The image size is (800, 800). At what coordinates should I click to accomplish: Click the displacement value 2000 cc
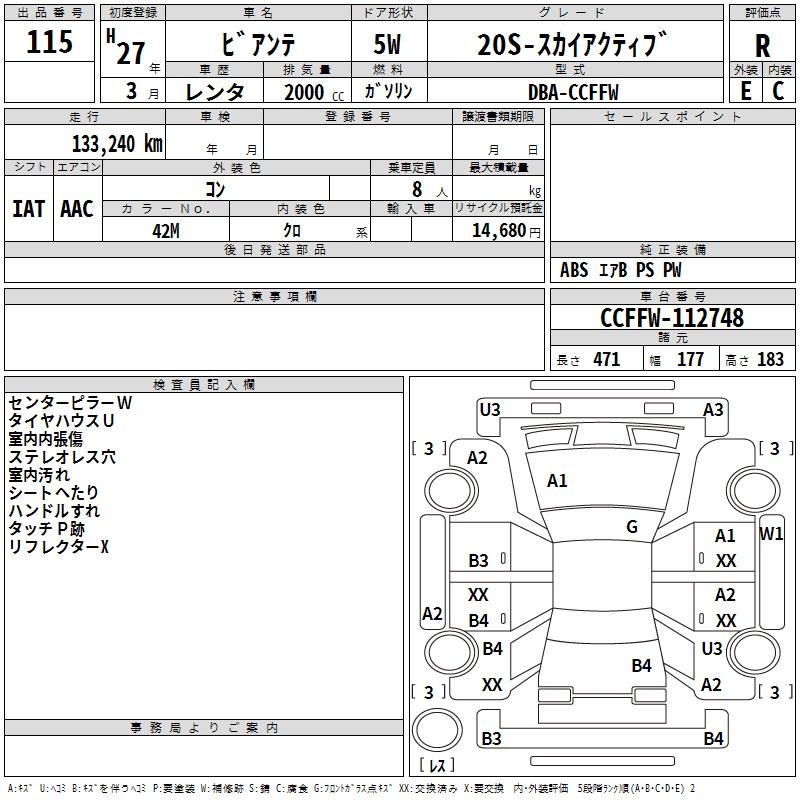click(314, 92)
